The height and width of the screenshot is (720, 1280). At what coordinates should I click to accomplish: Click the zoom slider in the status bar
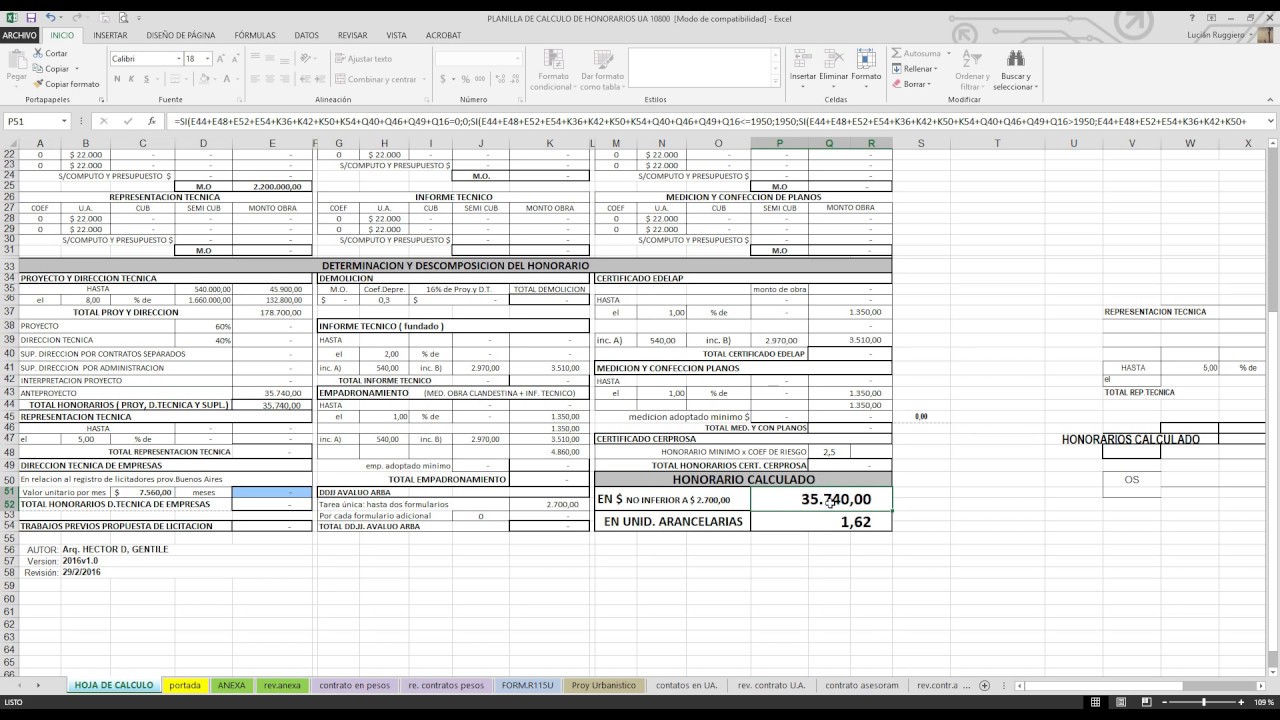pos(1204,702)
